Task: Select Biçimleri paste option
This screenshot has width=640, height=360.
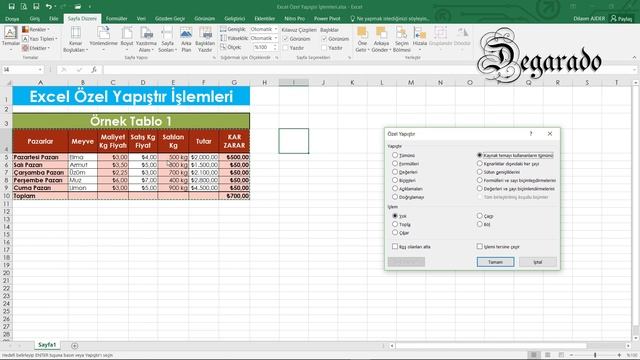Action: tap(404, 180)
